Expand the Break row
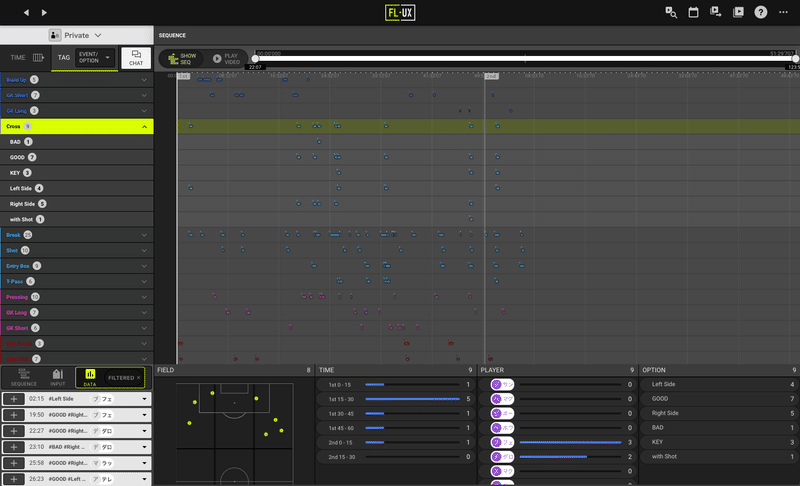The height and width of the screenshot is (486, 800). [x=144, y=235]
